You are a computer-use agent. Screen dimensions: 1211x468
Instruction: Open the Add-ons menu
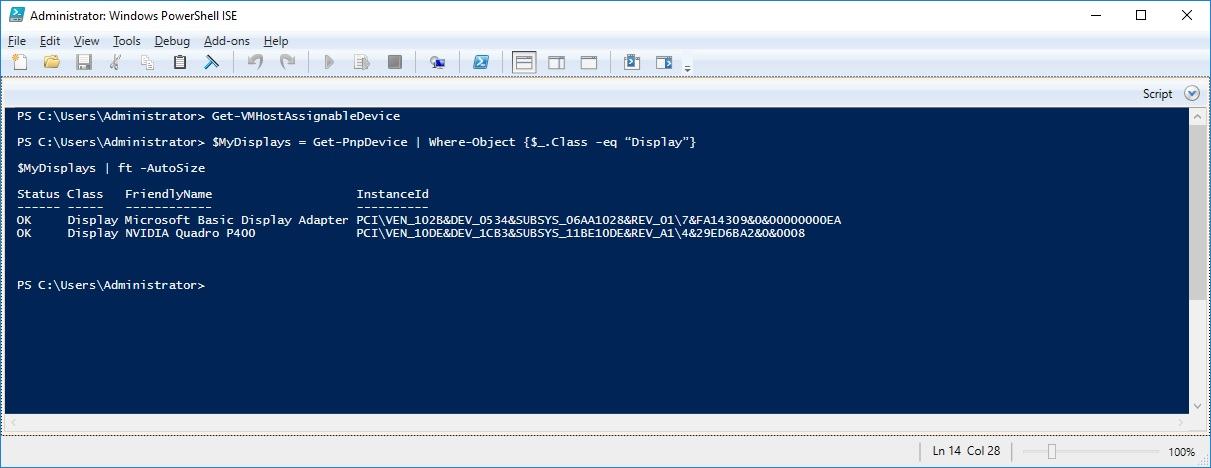227,41
